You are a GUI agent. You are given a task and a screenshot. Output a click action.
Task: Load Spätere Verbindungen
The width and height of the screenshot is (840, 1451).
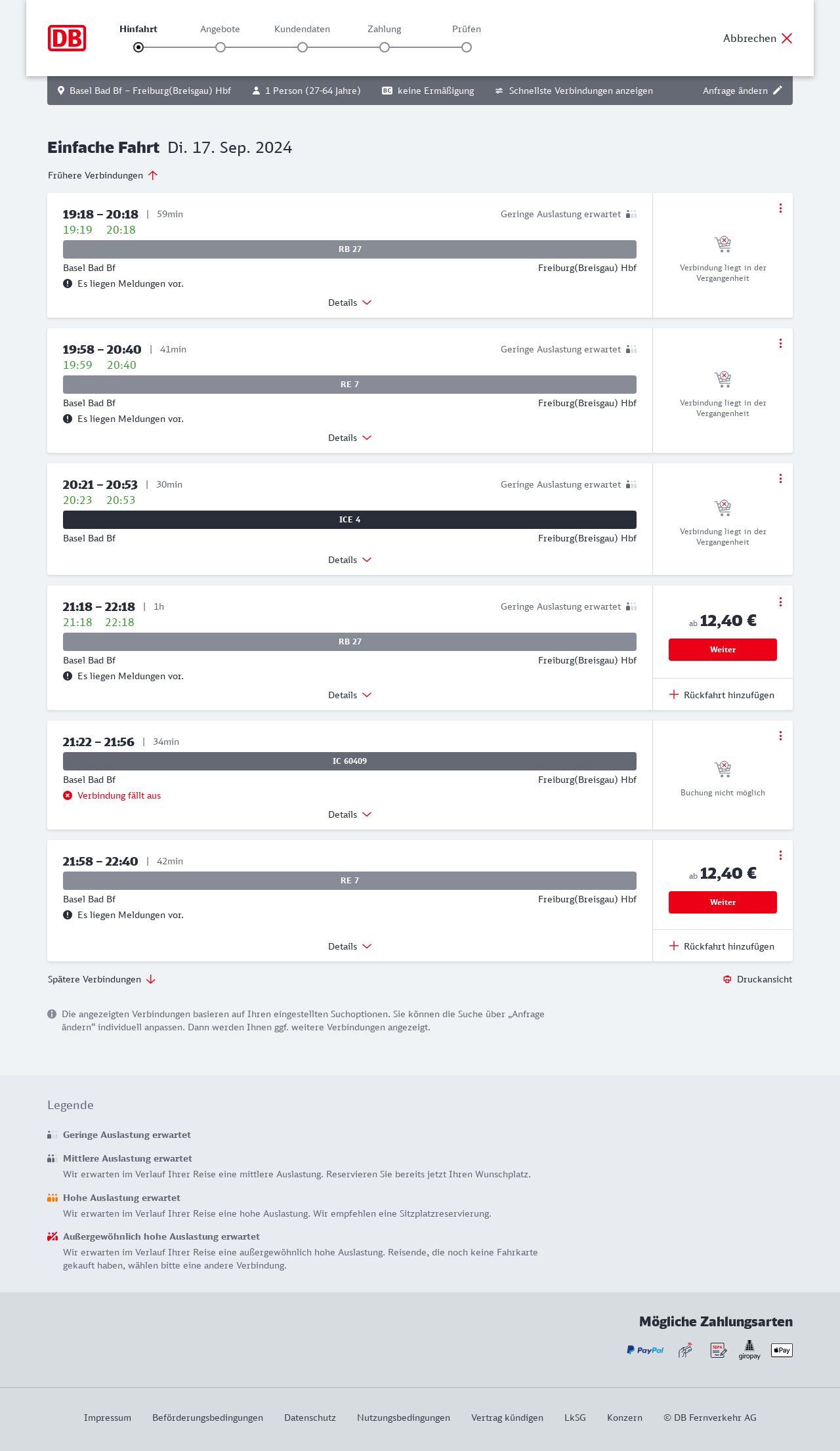(x=102, y=979)
